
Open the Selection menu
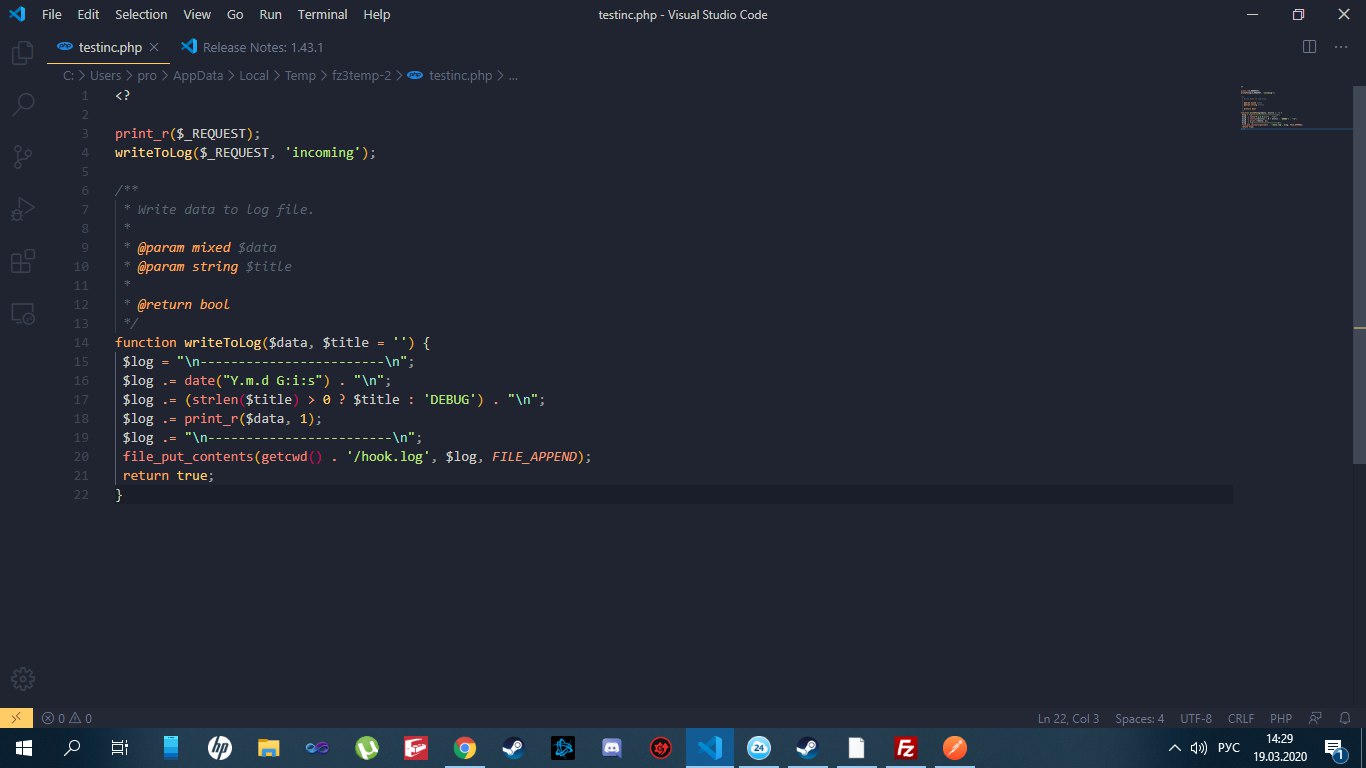[141, 15]
